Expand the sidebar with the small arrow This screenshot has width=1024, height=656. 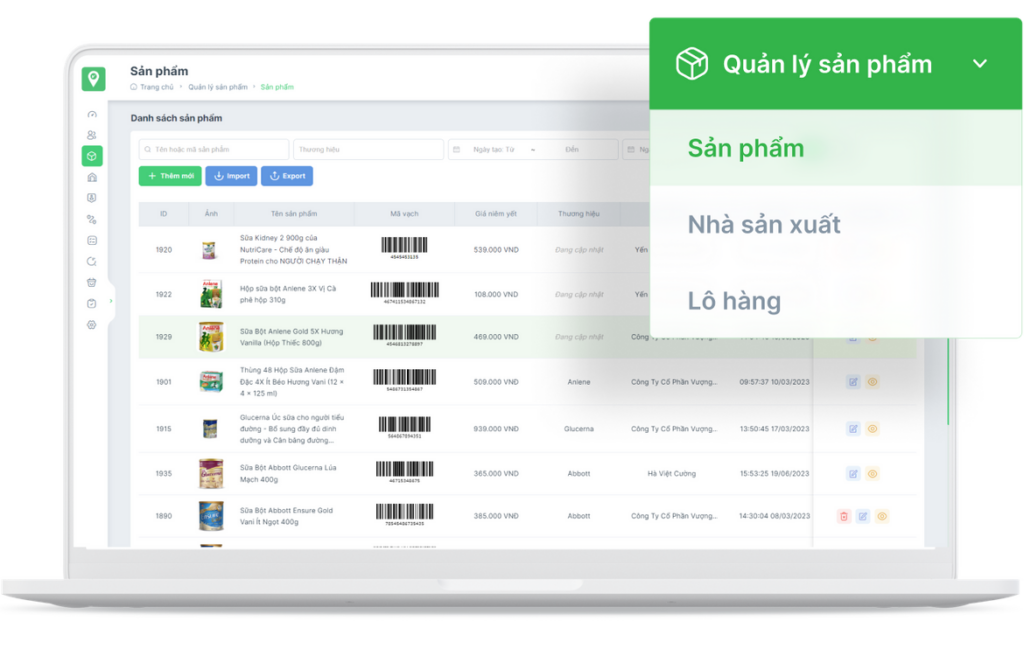point(111,300)
